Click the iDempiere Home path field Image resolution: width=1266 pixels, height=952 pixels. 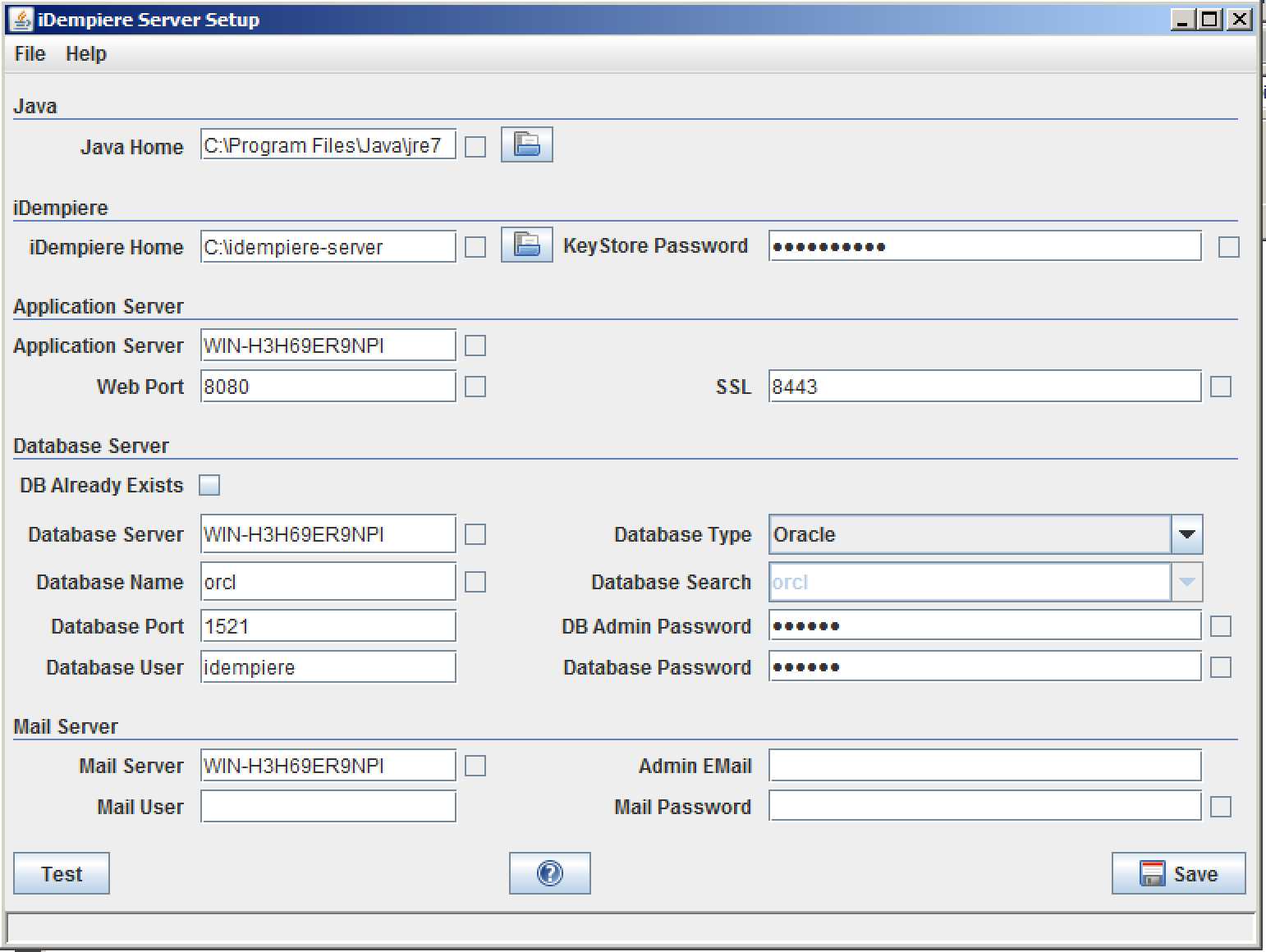328,247
